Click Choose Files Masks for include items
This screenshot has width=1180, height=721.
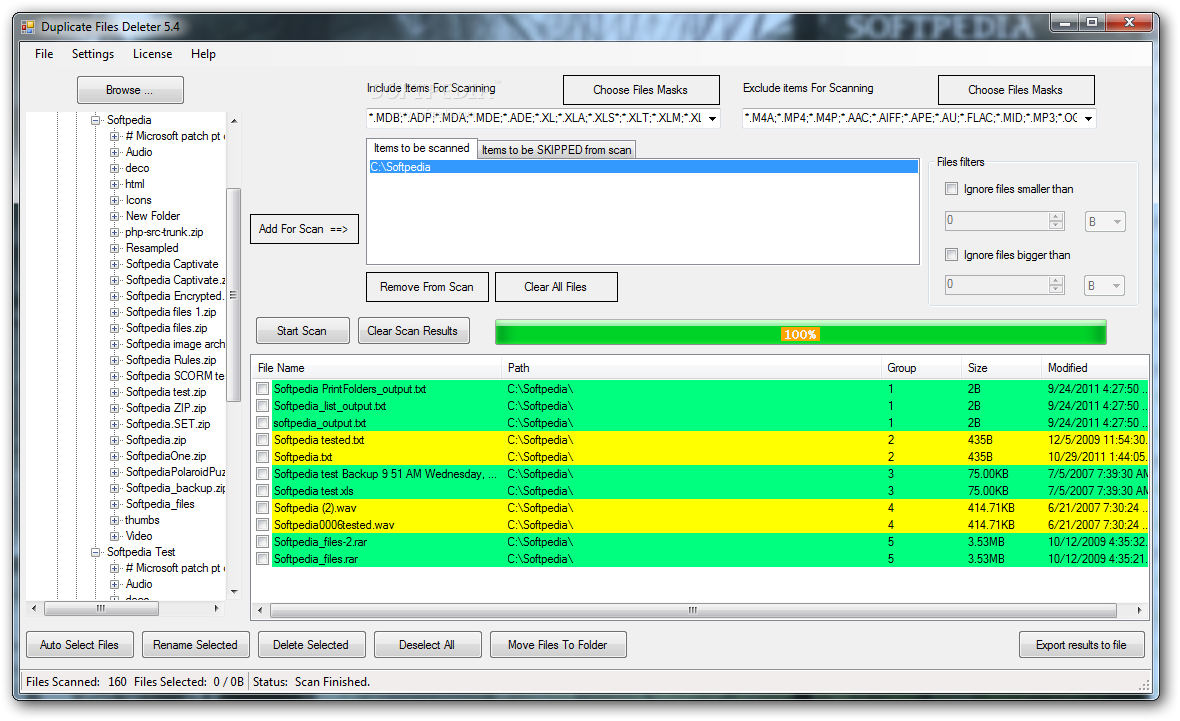tap(640, 90)
